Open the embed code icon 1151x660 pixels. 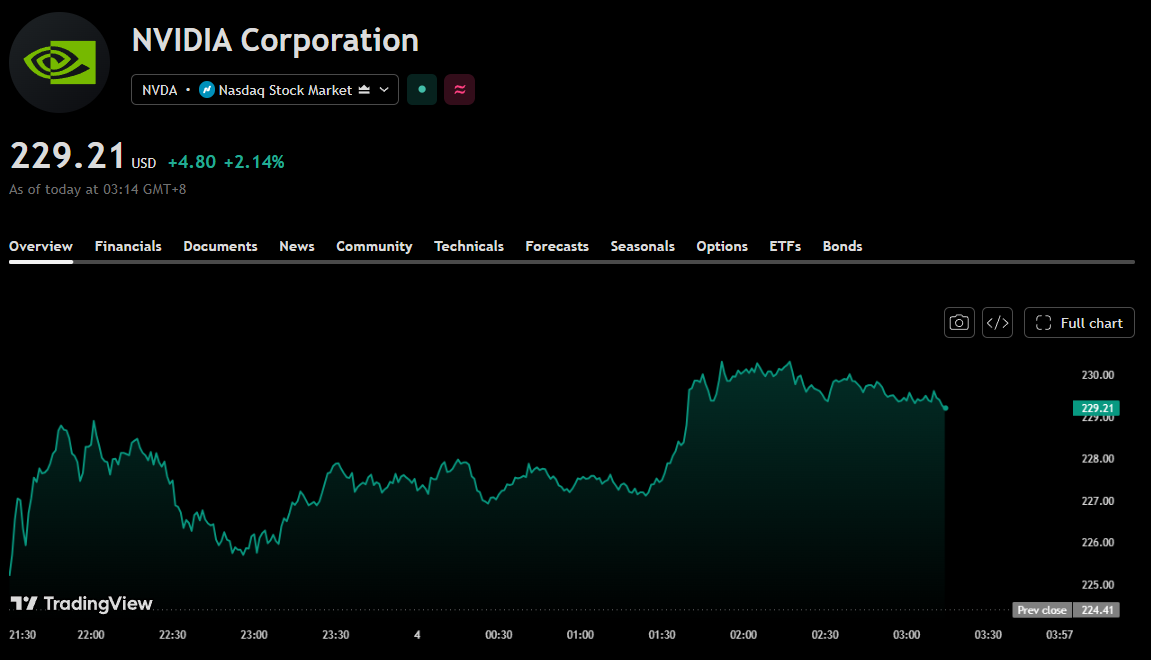[x=998, y=323]
